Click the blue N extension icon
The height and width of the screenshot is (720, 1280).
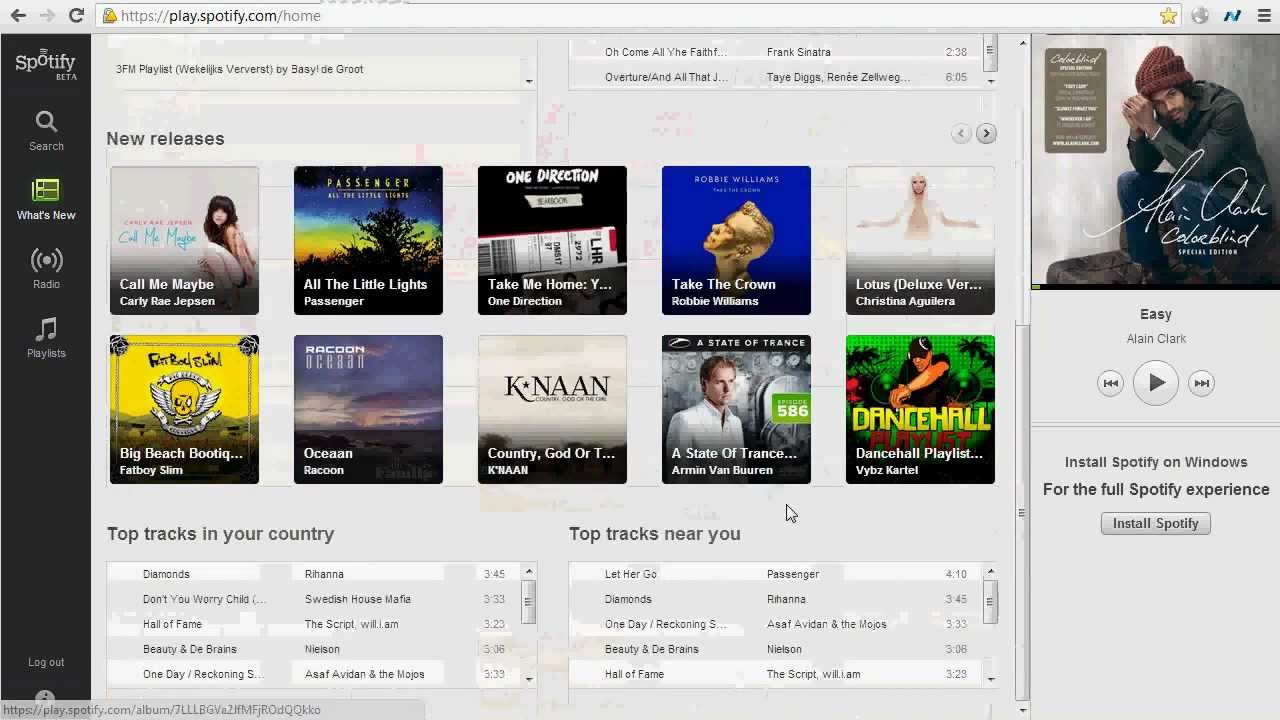point(1232,15)
